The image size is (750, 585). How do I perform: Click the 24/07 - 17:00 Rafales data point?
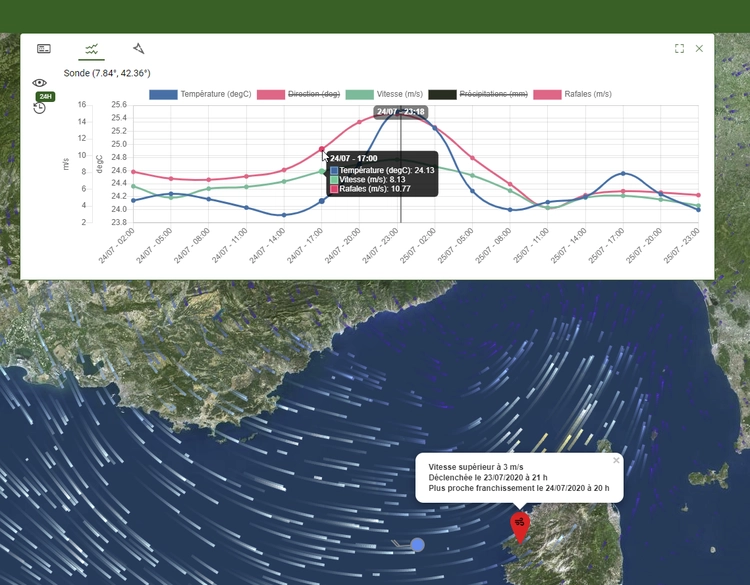point(322,149)
